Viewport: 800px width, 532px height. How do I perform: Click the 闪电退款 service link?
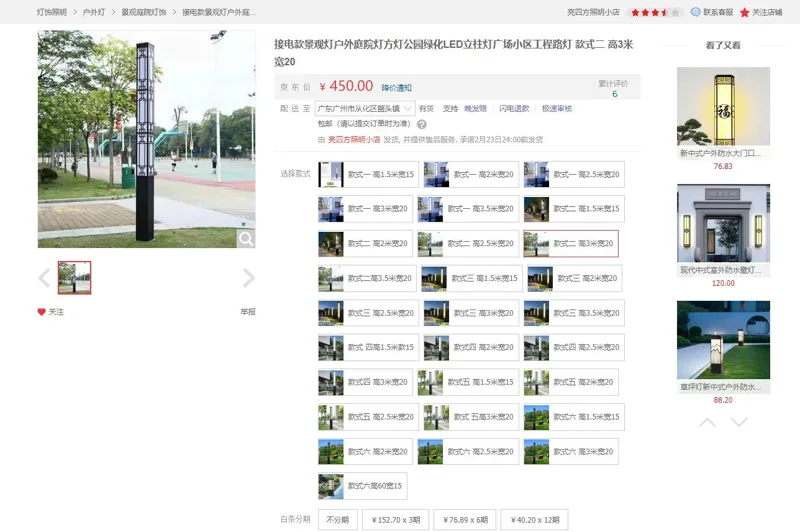tap(514, 109)
